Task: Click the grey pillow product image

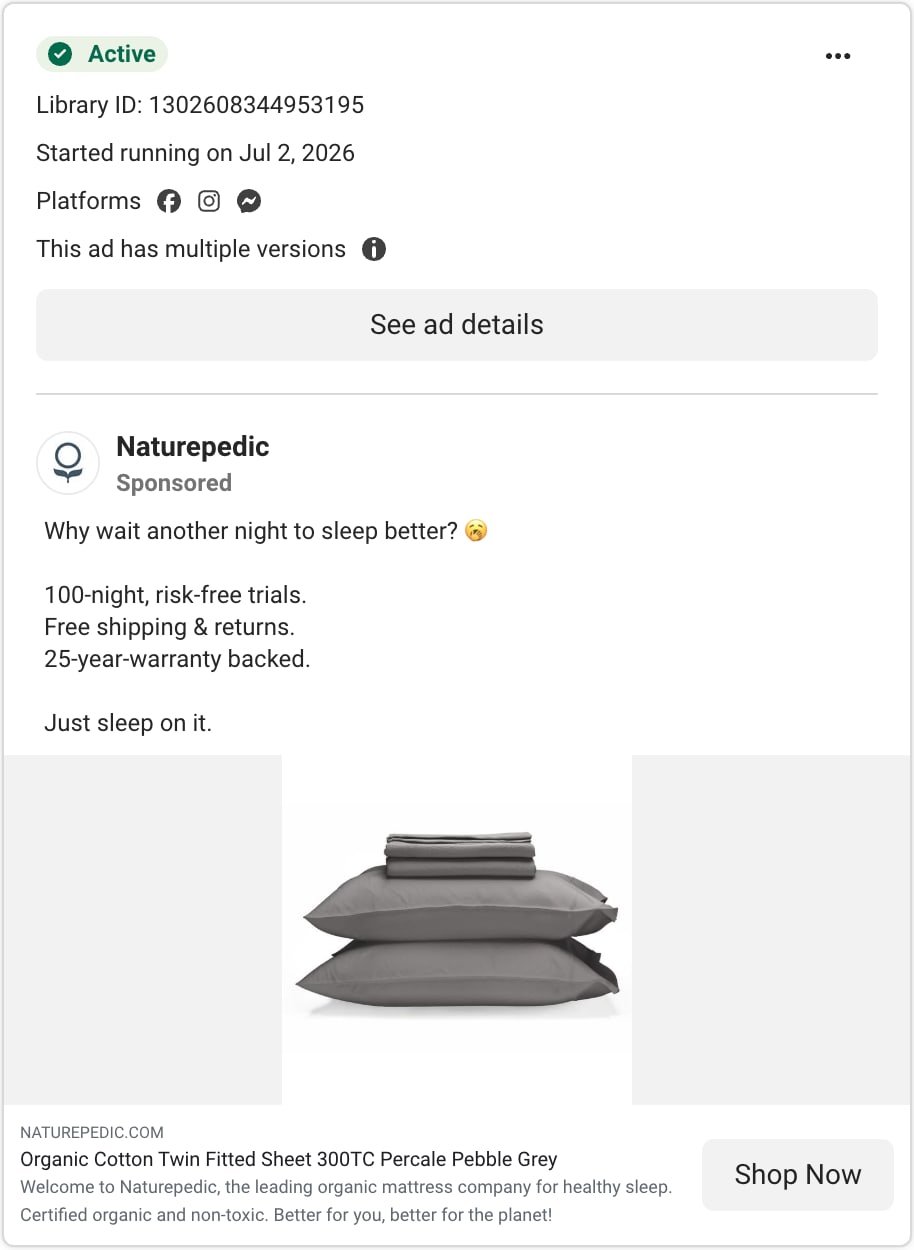Action: tap(457, 930)
